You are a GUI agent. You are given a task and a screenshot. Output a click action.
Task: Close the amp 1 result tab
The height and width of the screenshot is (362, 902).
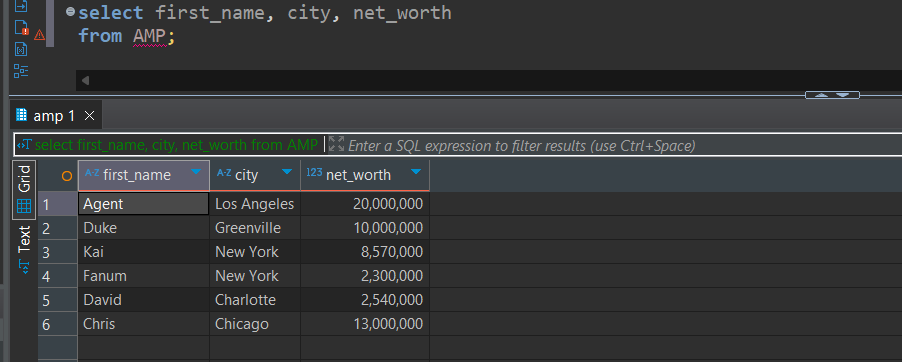(x=89, y=116)
